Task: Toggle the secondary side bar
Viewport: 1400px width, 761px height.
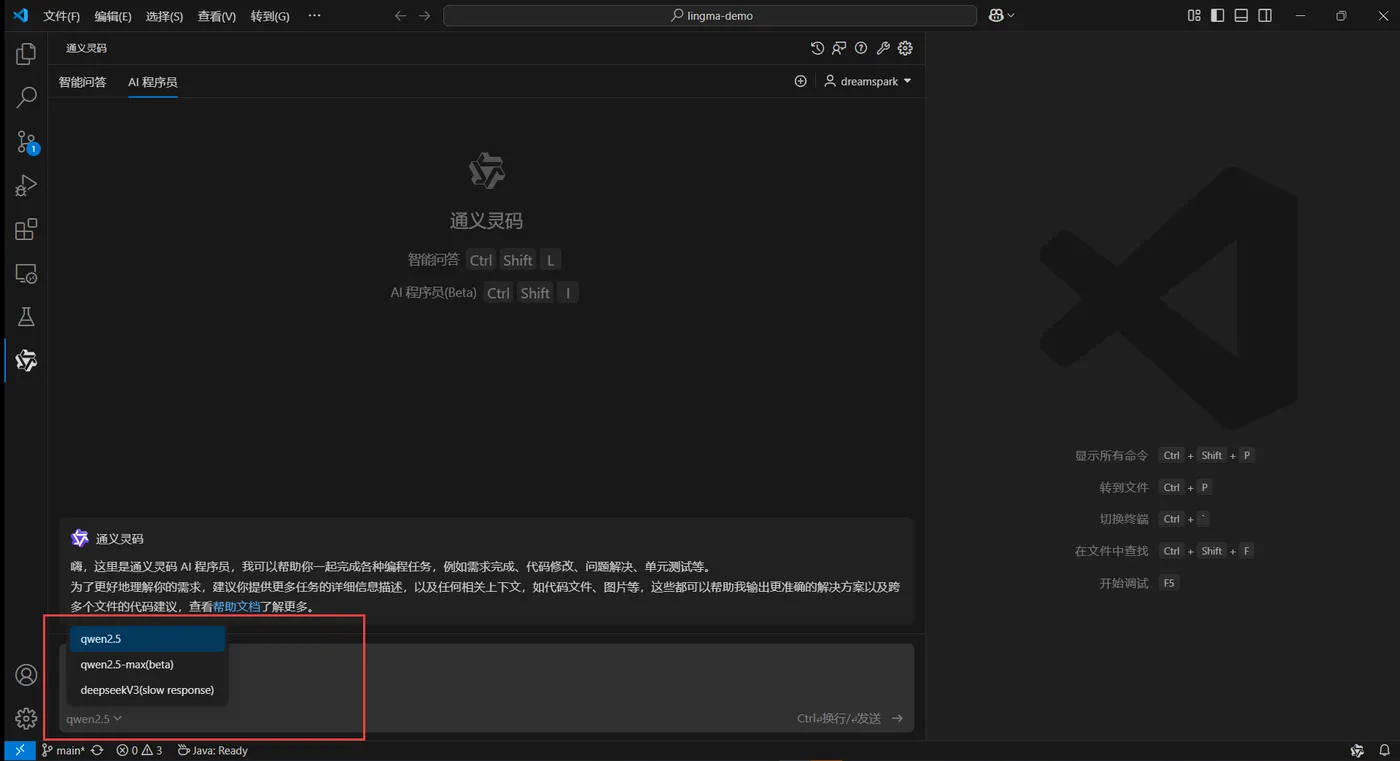Action: coord(1265,15)
